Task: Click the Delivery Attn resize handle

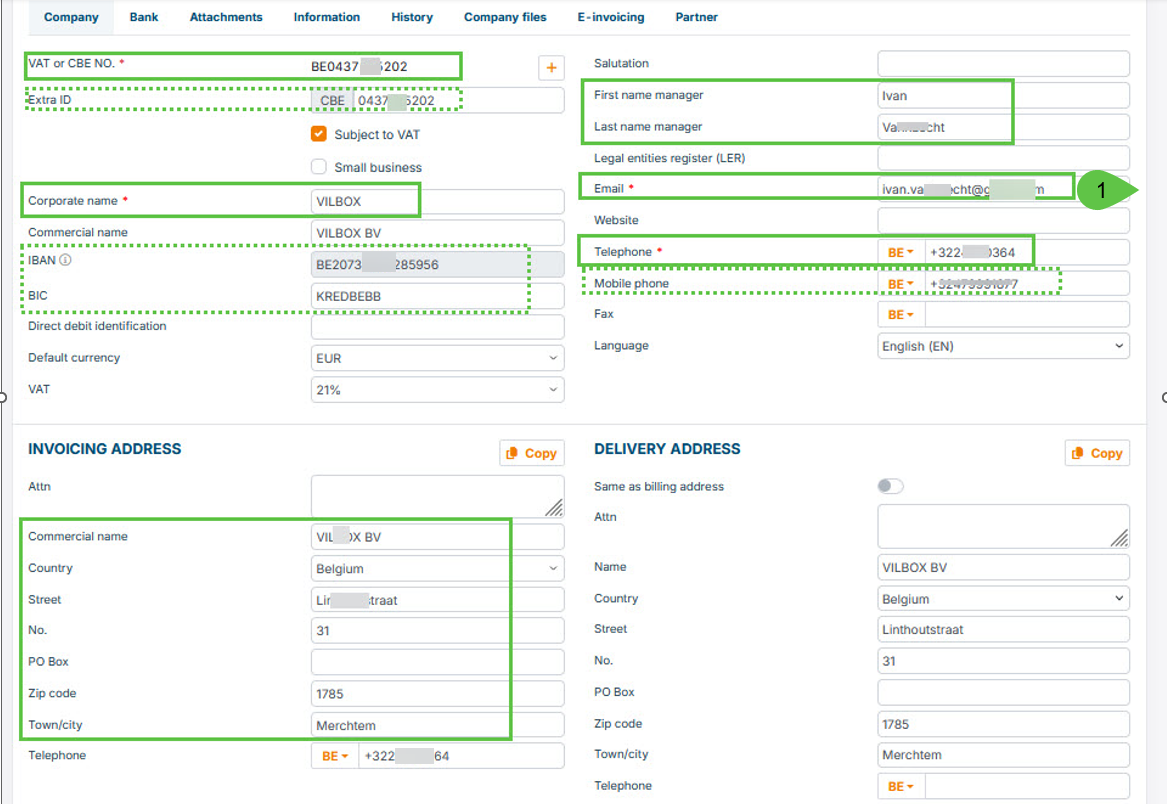Action: [x=1119, y=537]
